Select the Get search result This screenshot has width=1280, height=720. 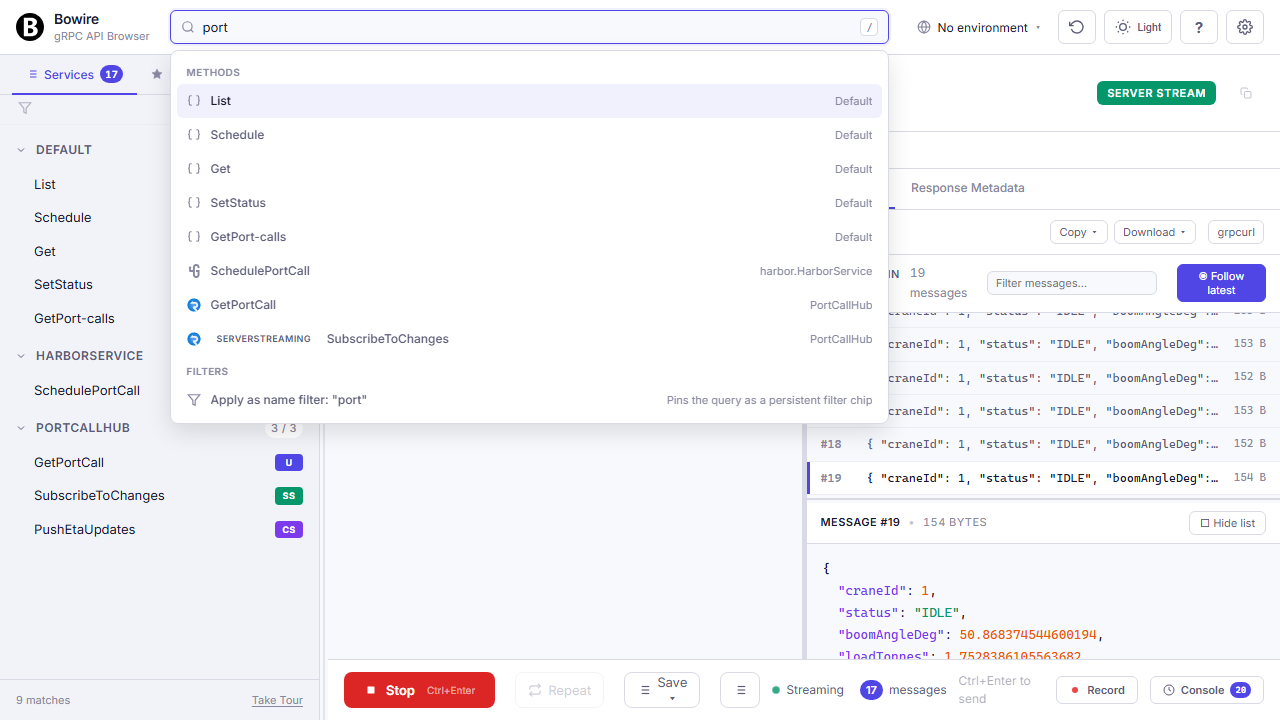point(529,169)
